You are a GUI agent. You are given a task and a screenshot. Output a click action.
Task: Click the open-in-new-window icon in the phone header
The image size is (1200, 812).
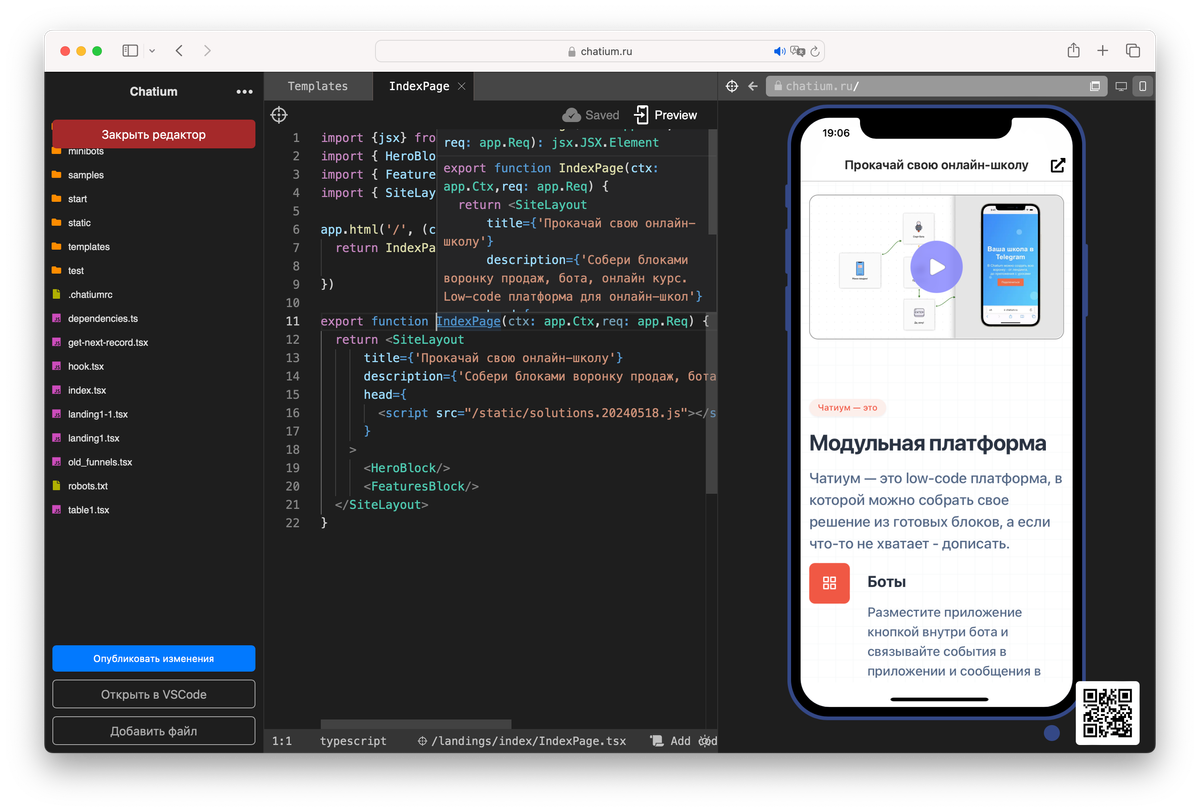1057,165
